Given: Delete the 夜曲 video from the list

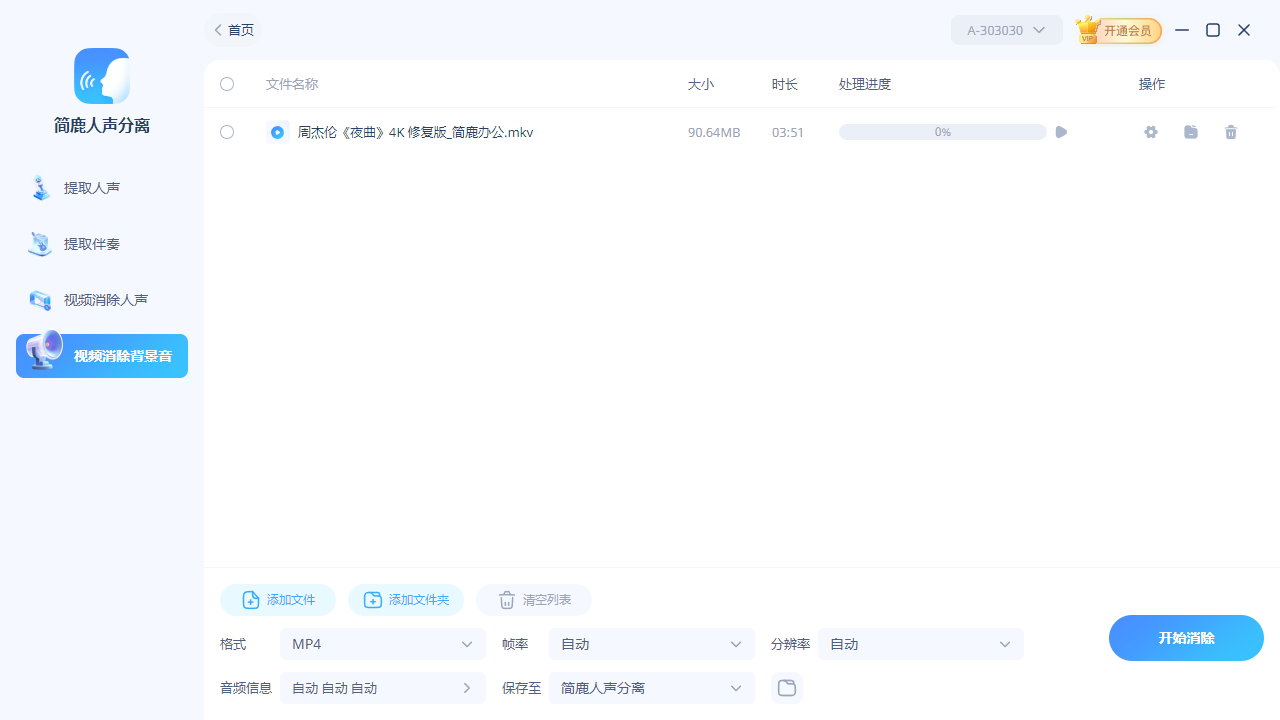Looking at the screenshot, I should 1231,132.
